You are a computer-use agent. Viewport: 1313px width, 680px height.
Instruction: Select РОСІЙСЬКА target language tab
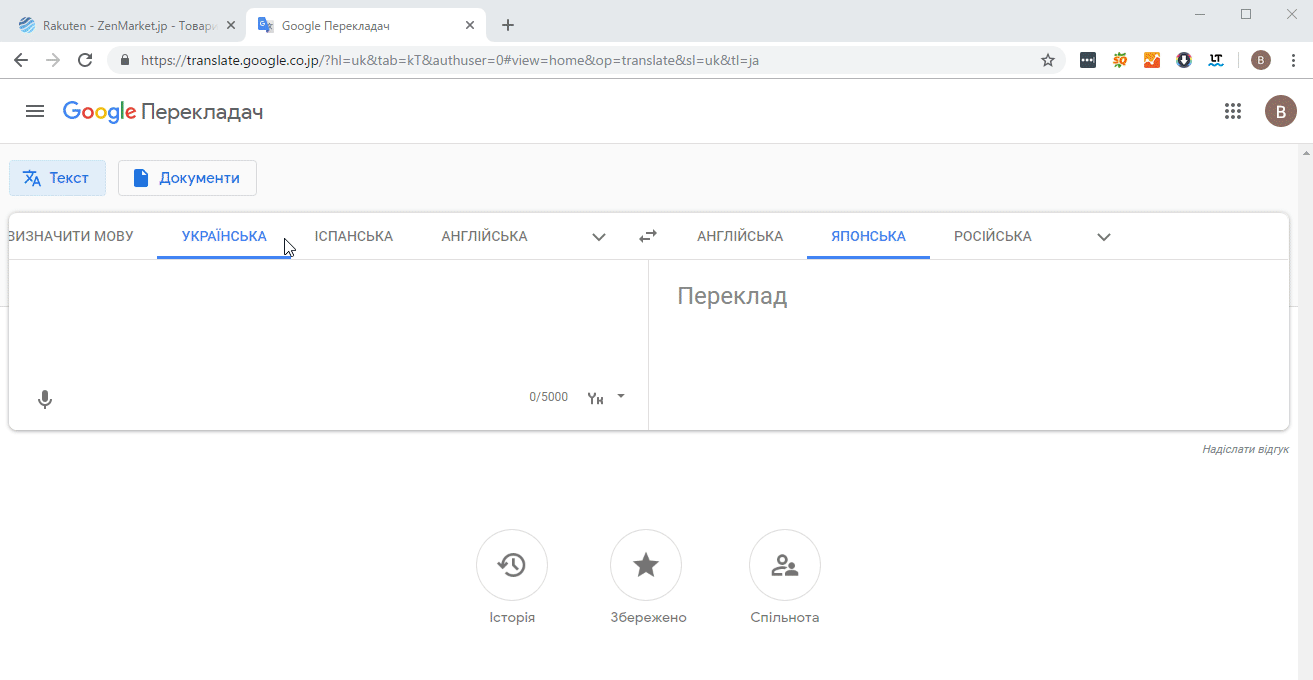(993, 237)
